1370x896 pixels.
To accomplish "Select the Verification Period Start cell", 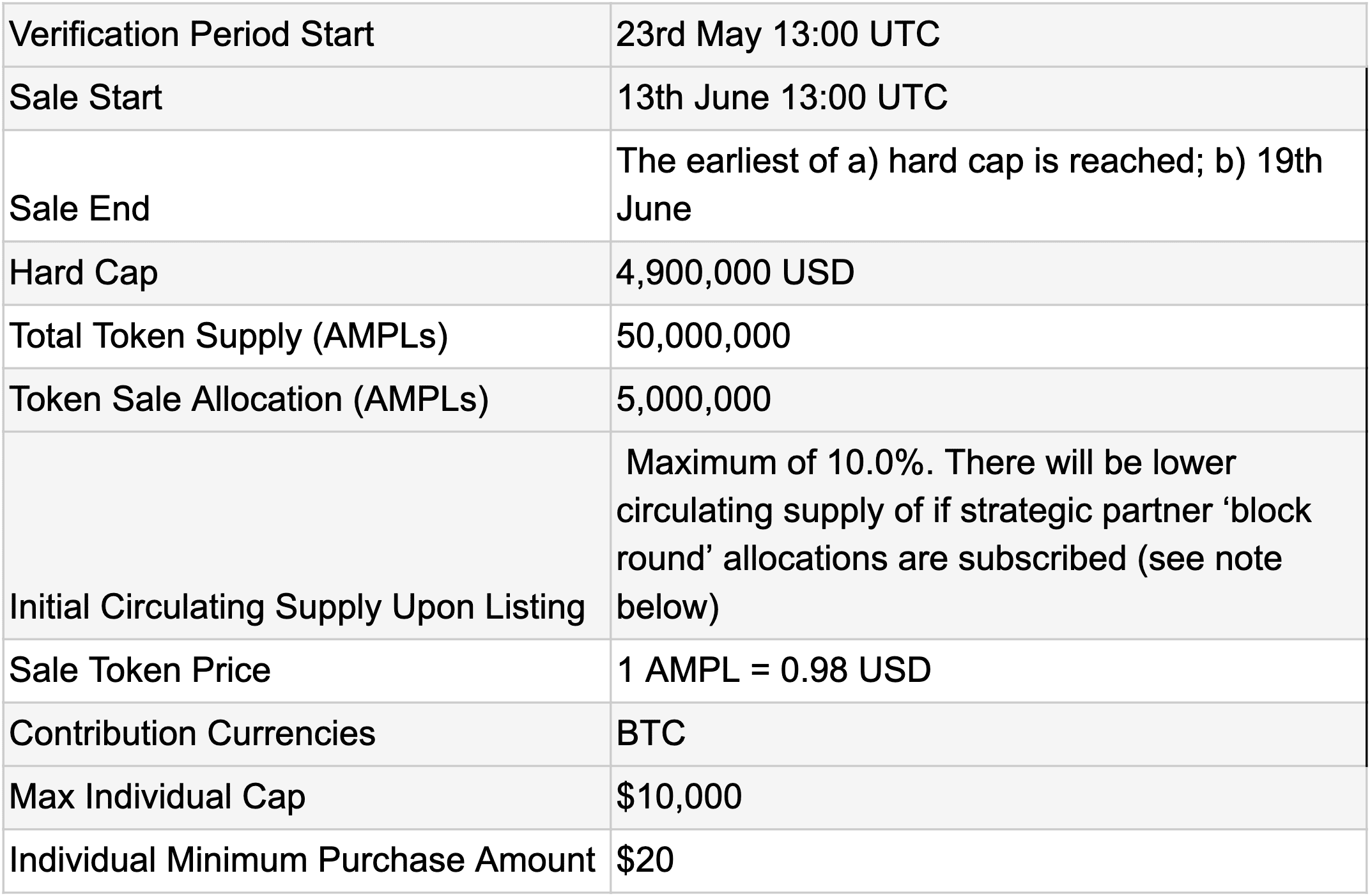I will click(x=307, y=35).
